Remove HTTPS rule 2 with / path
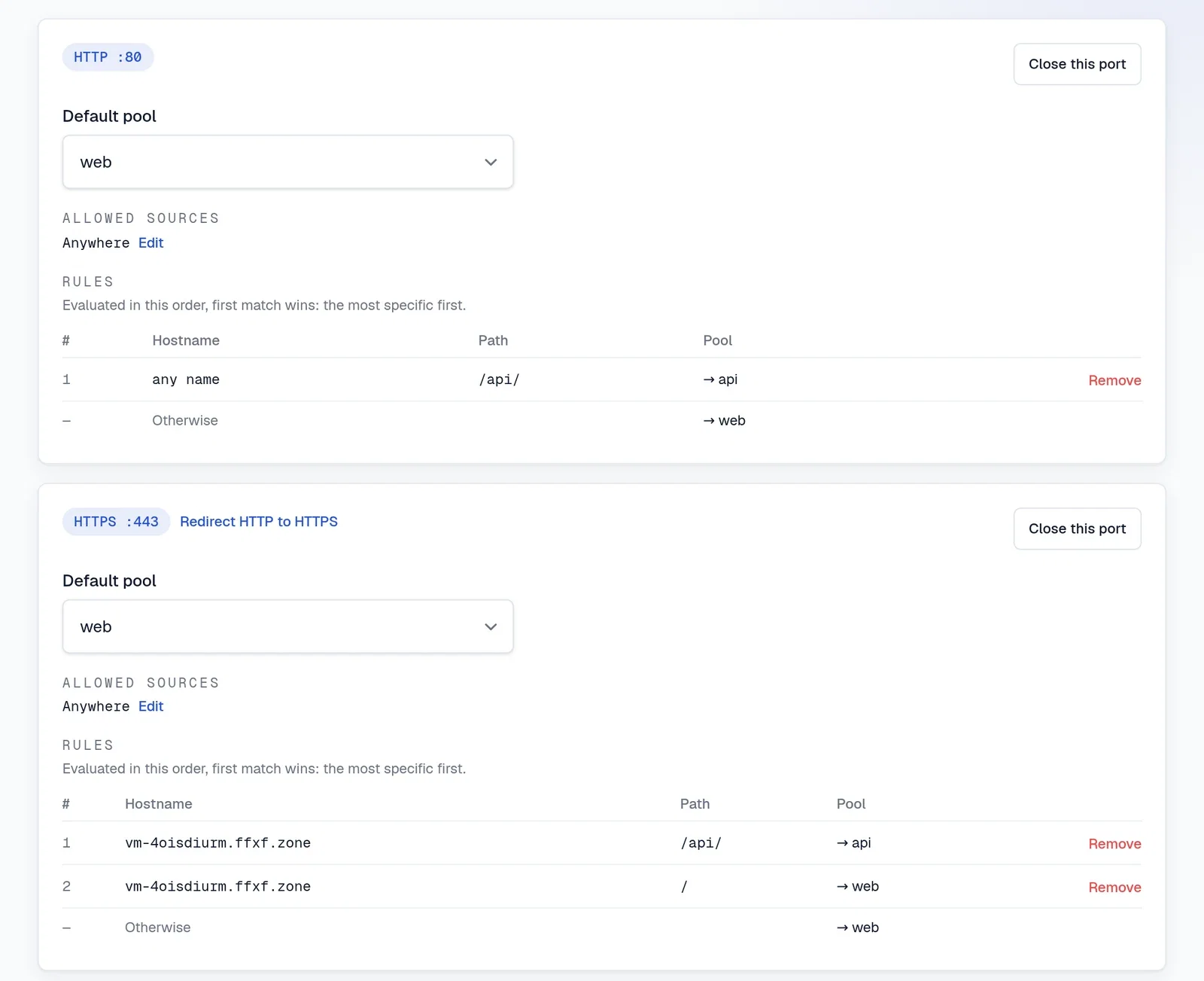The height and width of the screenshot is (981, 1204). click(1114, 888)
